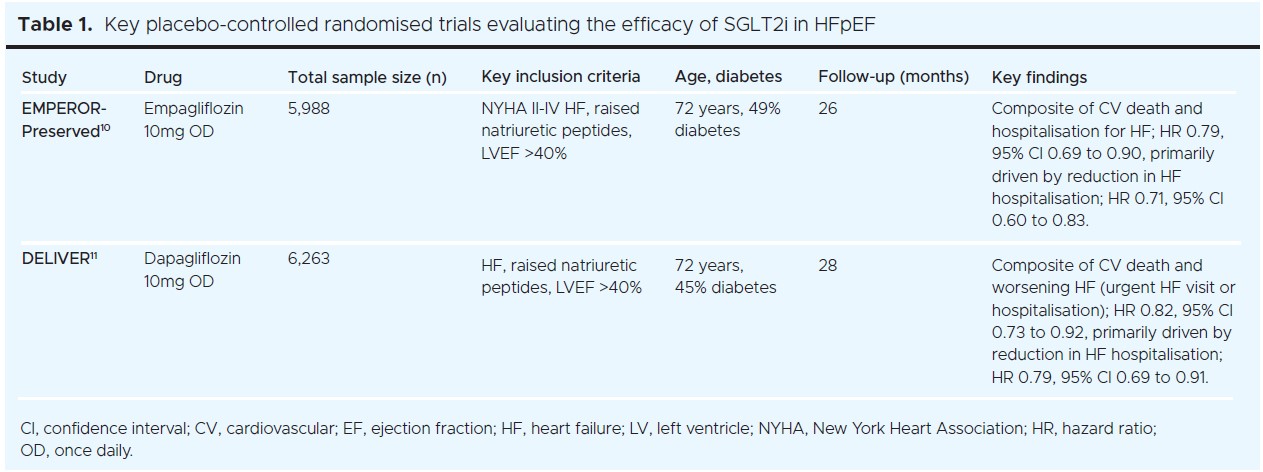Click the abbreviations footnote below the table

(x=588, y=438)
